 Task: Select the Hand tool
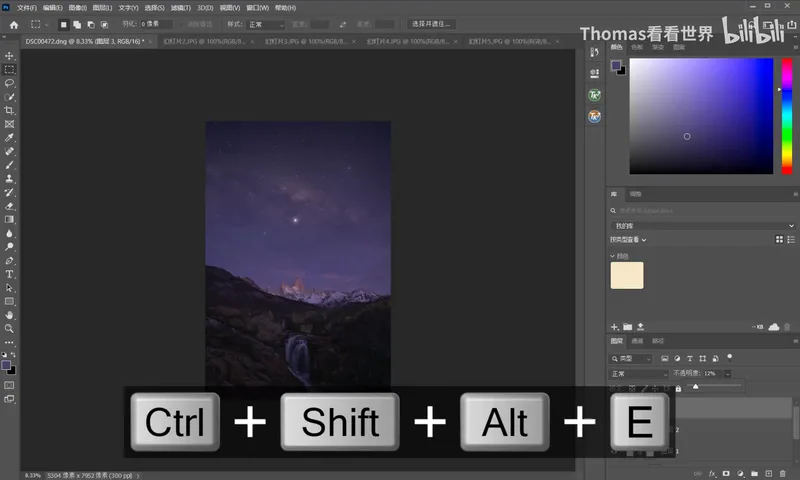pyautogui.click(x=9, y=315)
